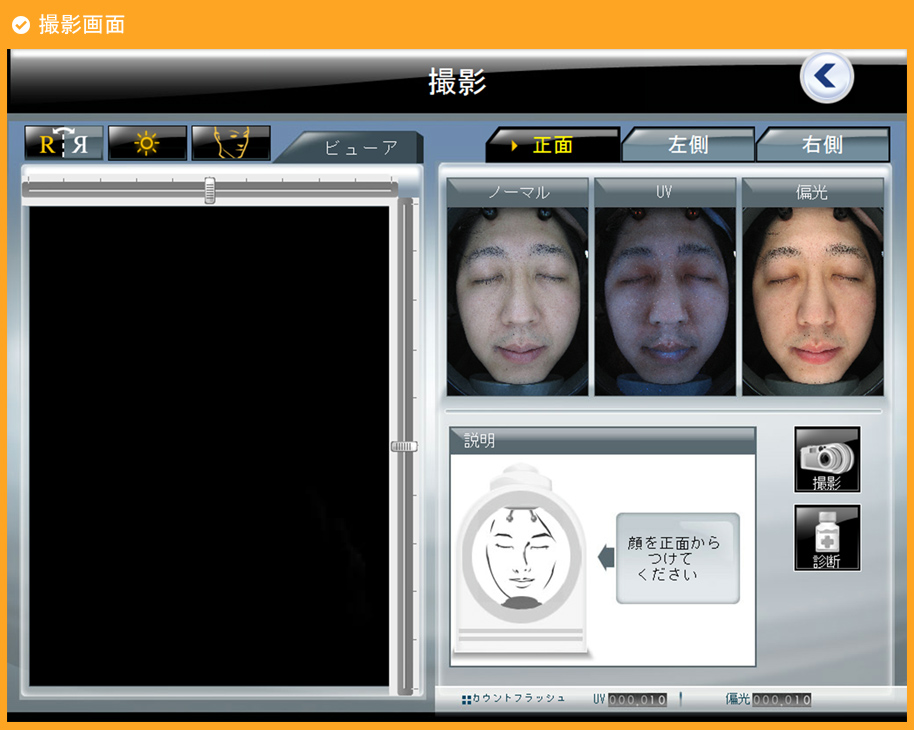This screenshot has height=730, width=914.
Task: Click the カウントフラッシュ grid icon
Action: (466, 699)
